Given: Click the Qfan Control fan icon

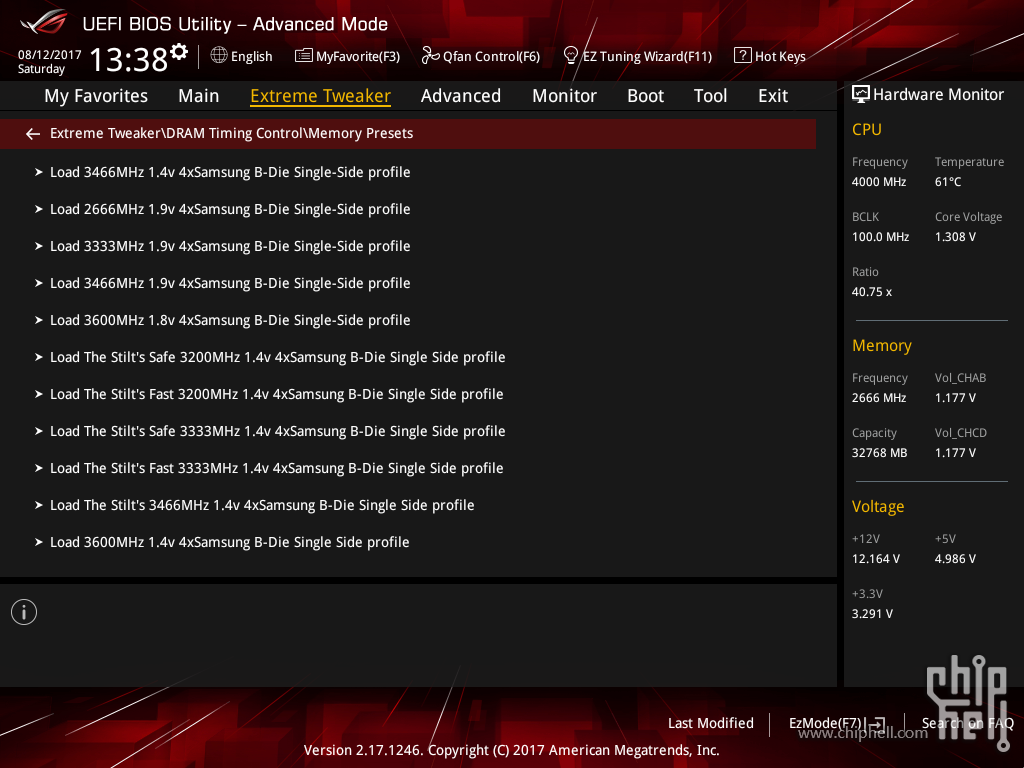Looking at the screenshot, I should [430, 56].
